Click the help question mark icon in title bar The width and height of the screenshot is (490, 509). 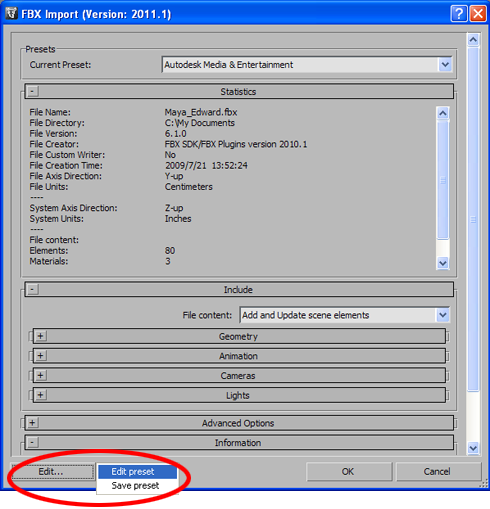459,14
